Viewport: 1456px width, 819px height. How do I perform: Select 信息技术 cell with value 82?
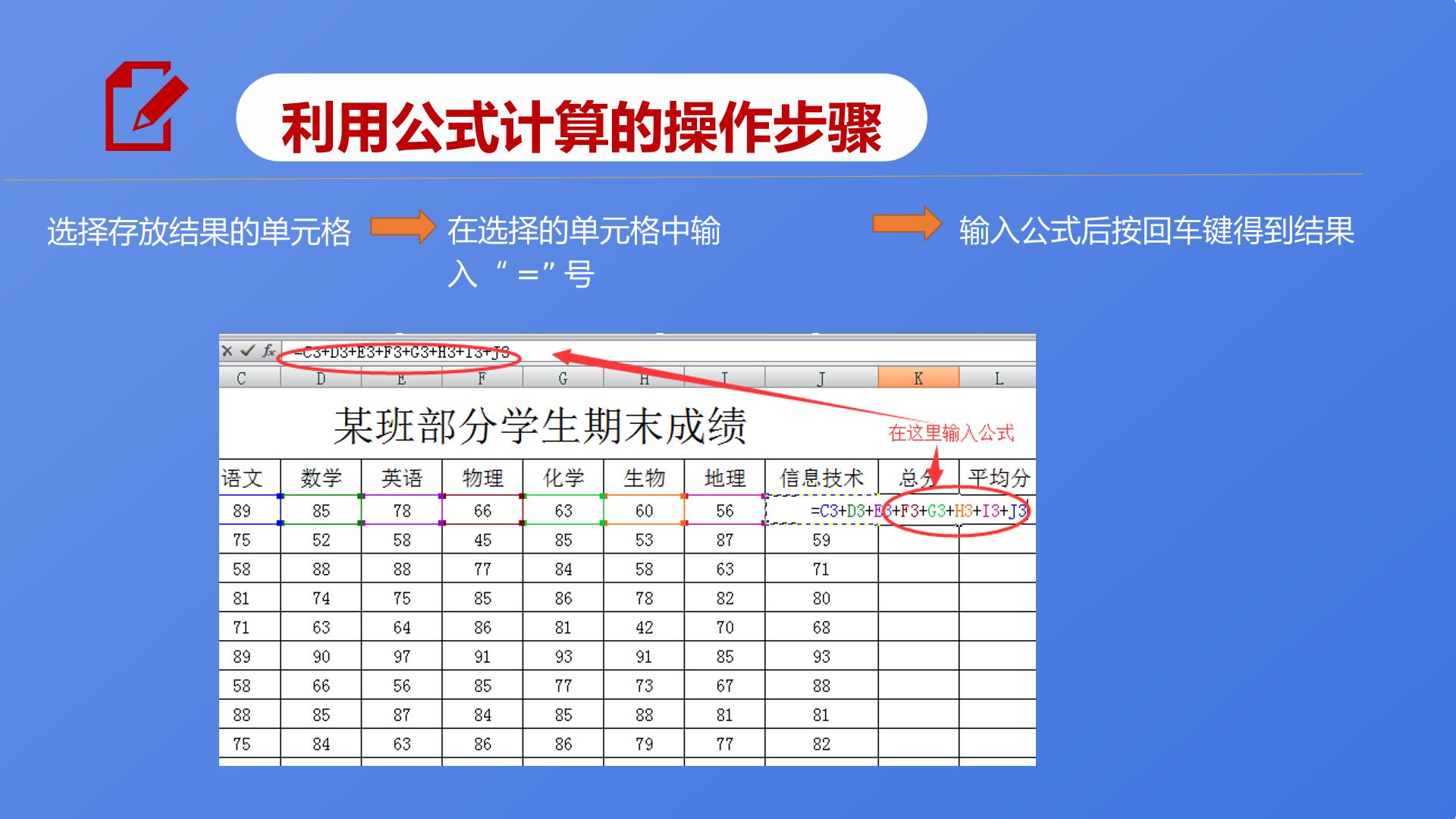(x=821, y=744)
